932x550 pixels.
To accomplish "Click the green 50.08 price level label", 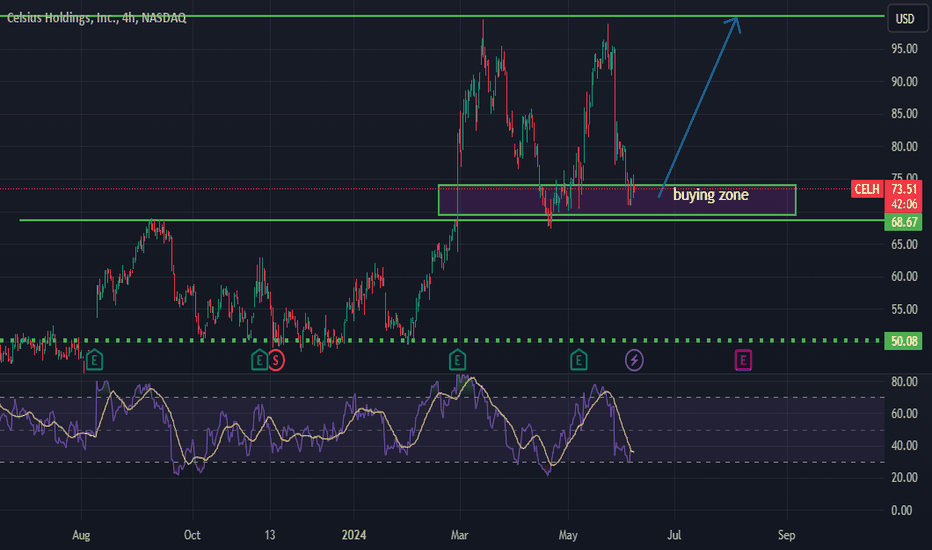I will pos(903,341).
